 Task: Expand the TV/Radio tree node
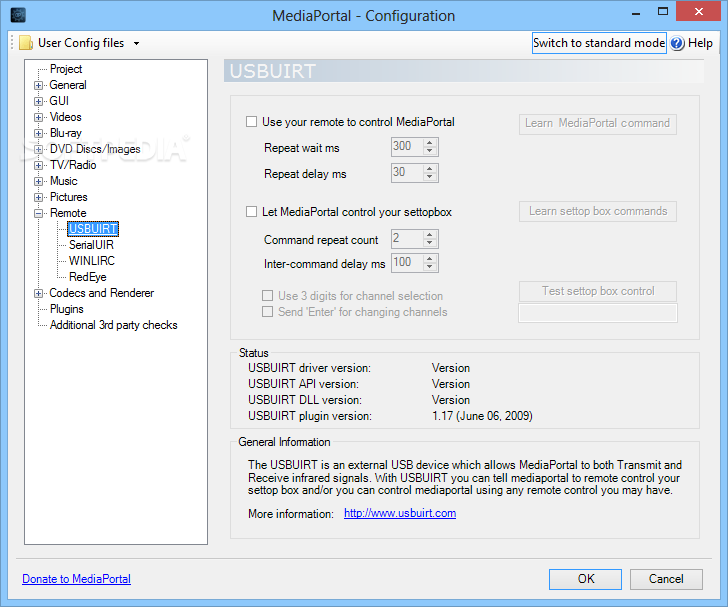(39, 165)
